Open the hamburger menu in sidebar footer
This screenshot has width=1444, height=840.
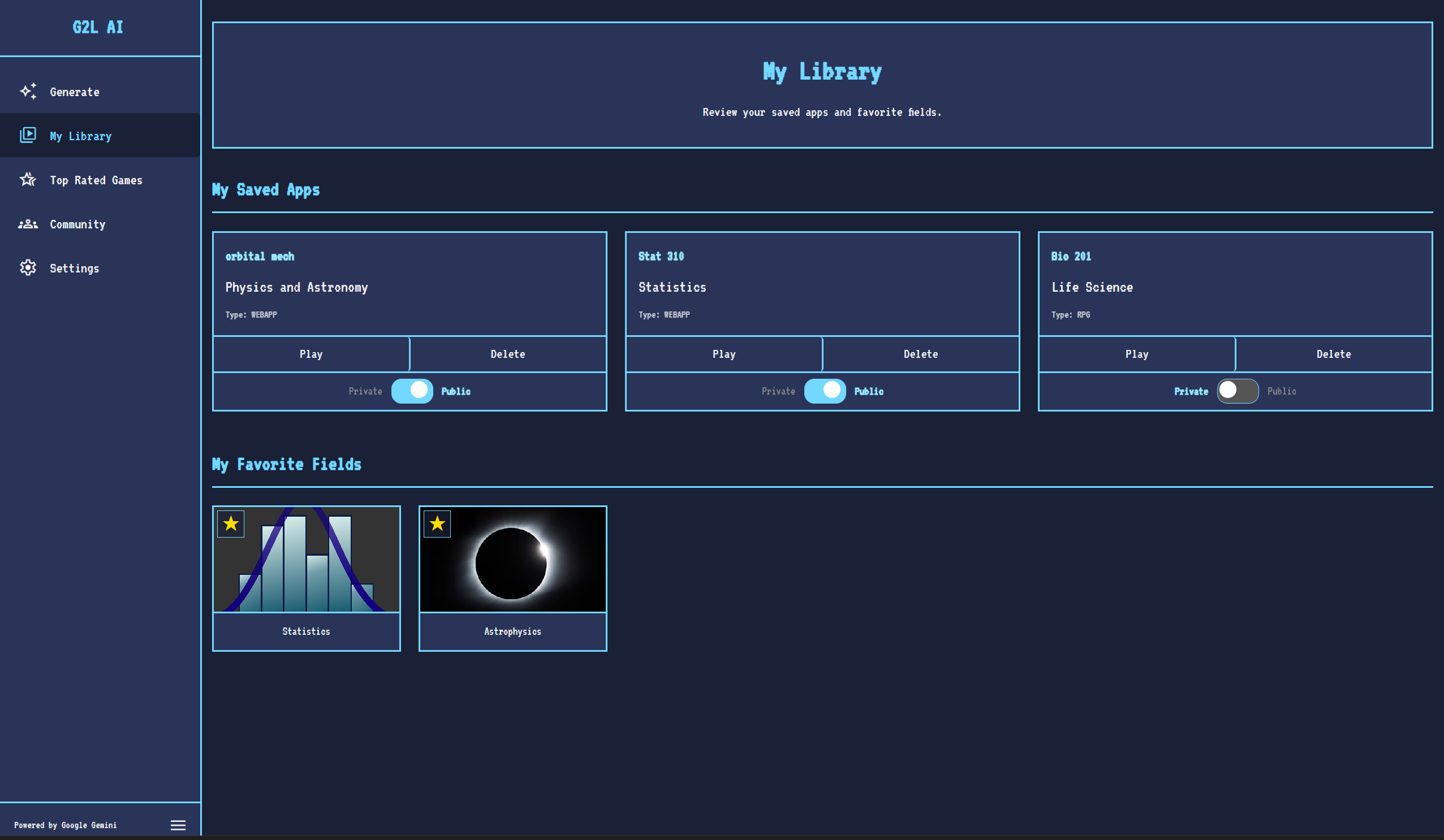click(x=178, y=825)
